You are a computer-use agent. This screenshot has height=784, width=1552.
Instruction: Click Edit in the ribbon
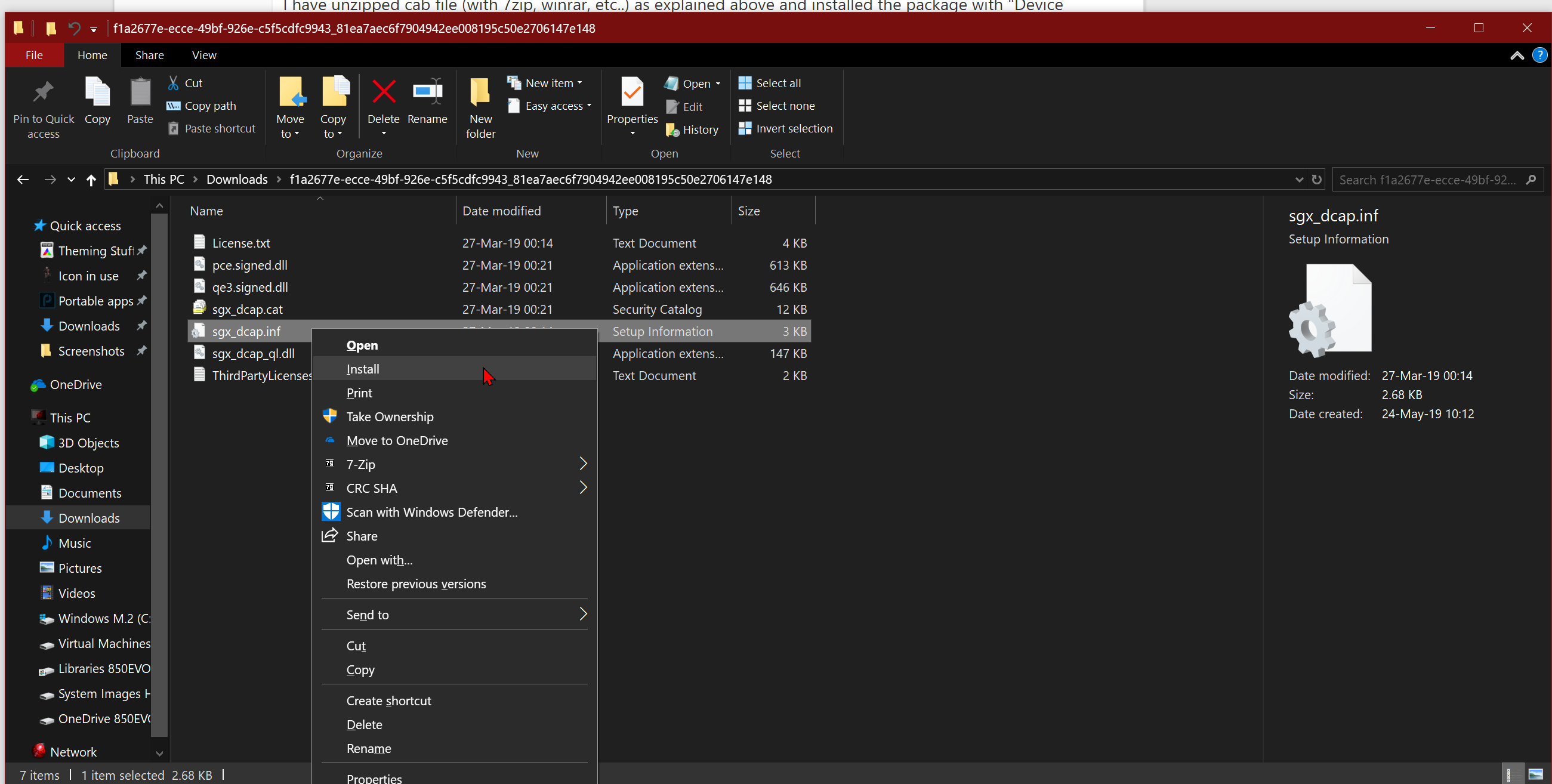pyautogui.click(x=684, y=107)
